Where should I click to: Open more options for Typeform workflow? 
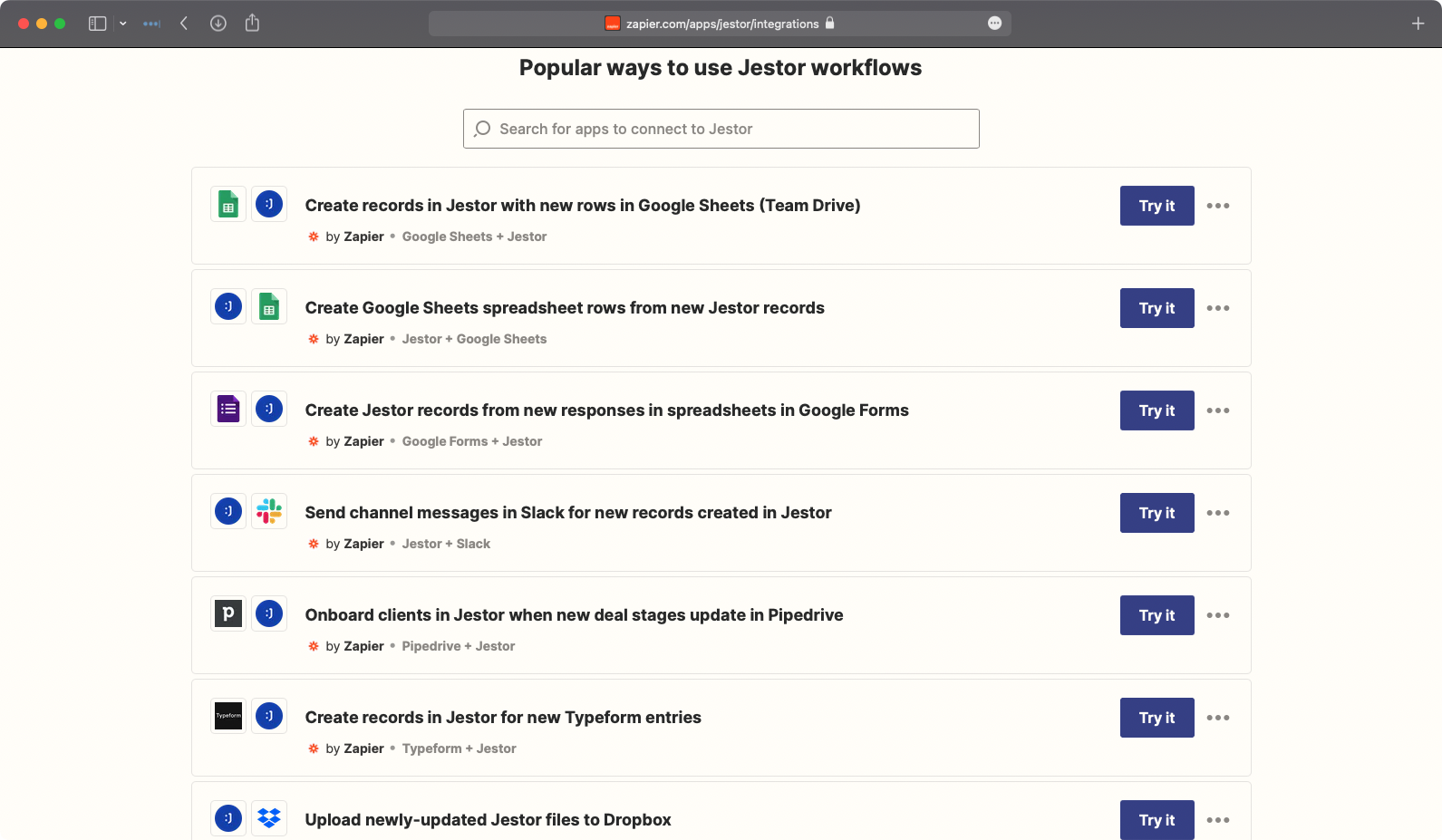[x=1218, y=718]
